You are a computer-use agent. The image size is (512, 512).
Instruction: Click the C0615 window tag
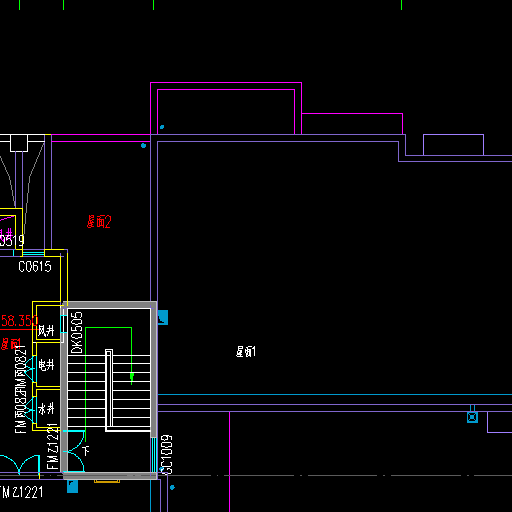click(x=35, y=267)
